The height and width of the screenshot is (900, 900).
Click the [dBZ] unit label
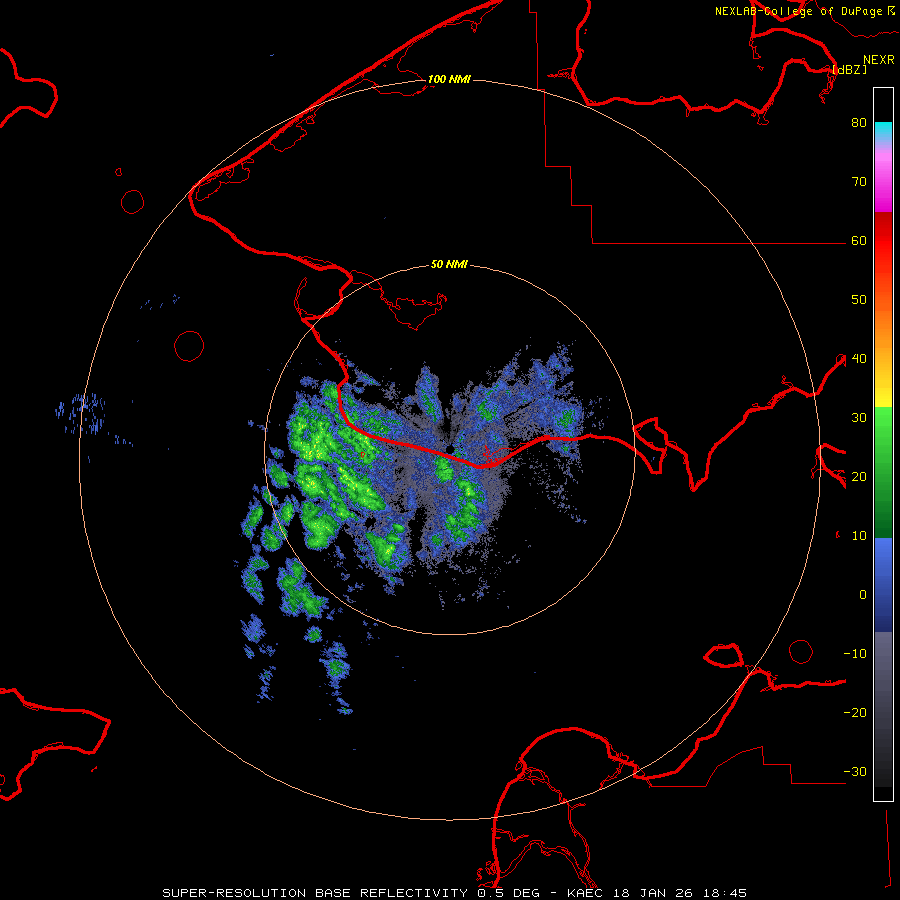tap(849, 69)
